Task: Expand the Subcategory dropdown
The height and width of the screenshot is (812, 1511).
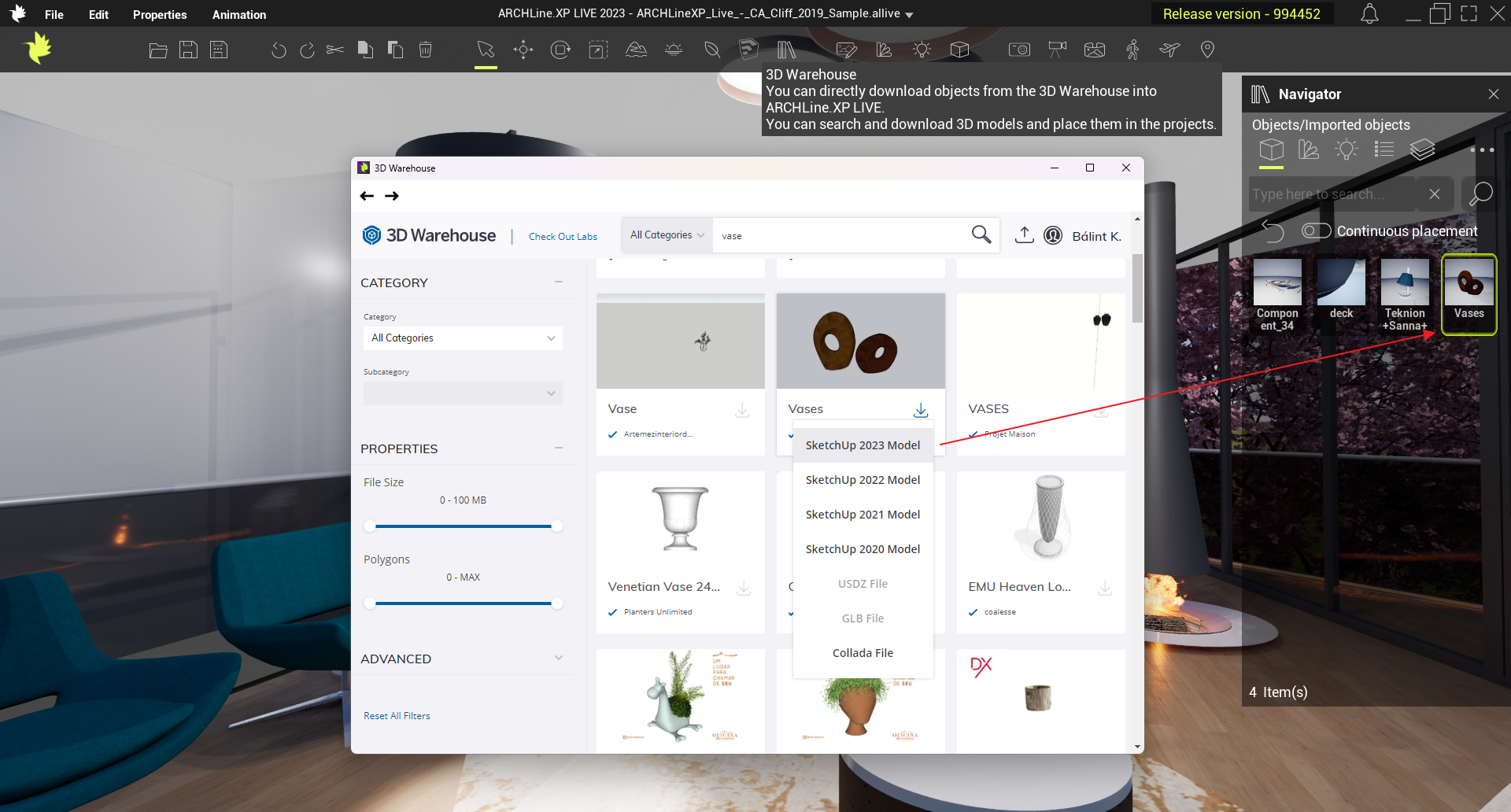Action: 463,393
